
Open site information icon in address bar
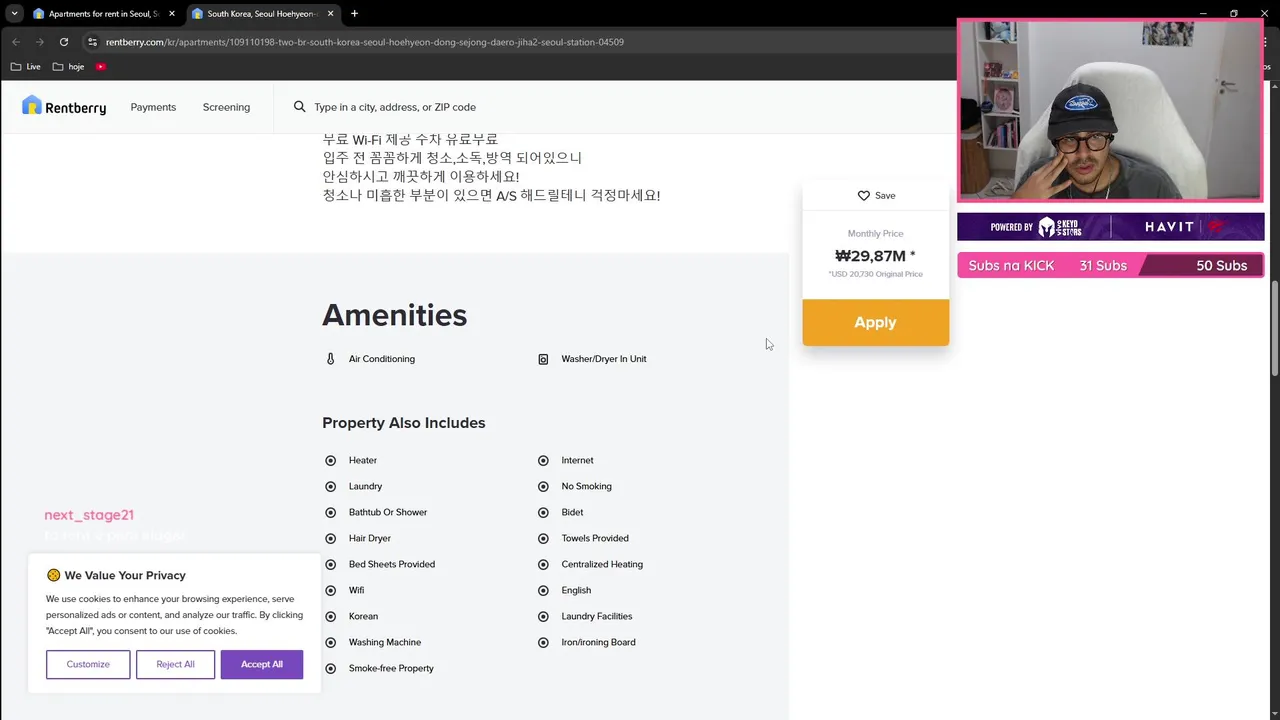(x=92, y=42)
